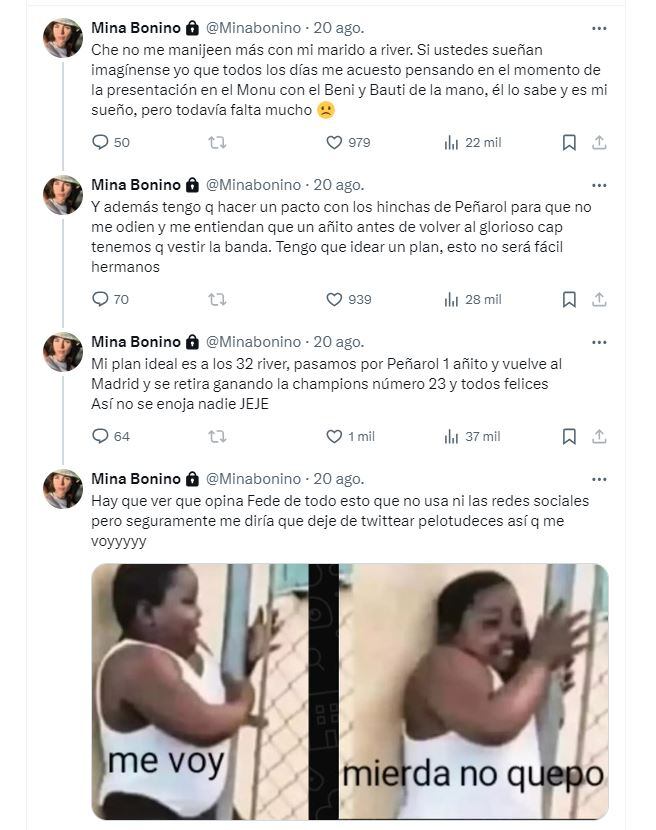656x830 pixels.
Task: Open reply box on the 64-reply tweet
Action: [x=100, y=436]
